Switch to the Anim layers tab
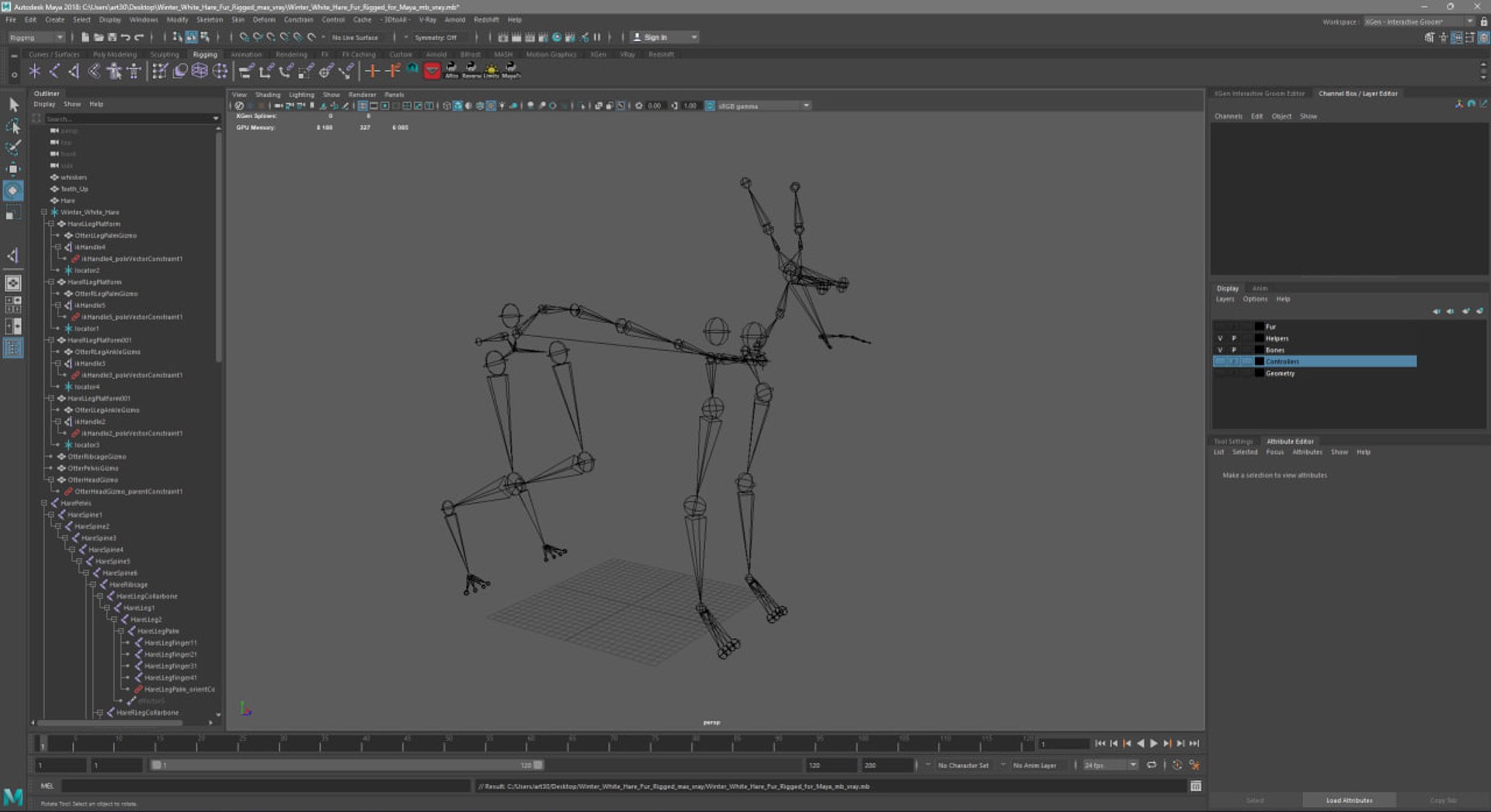The width and height of the screenshot is (1491, 812). (1260, 288)
